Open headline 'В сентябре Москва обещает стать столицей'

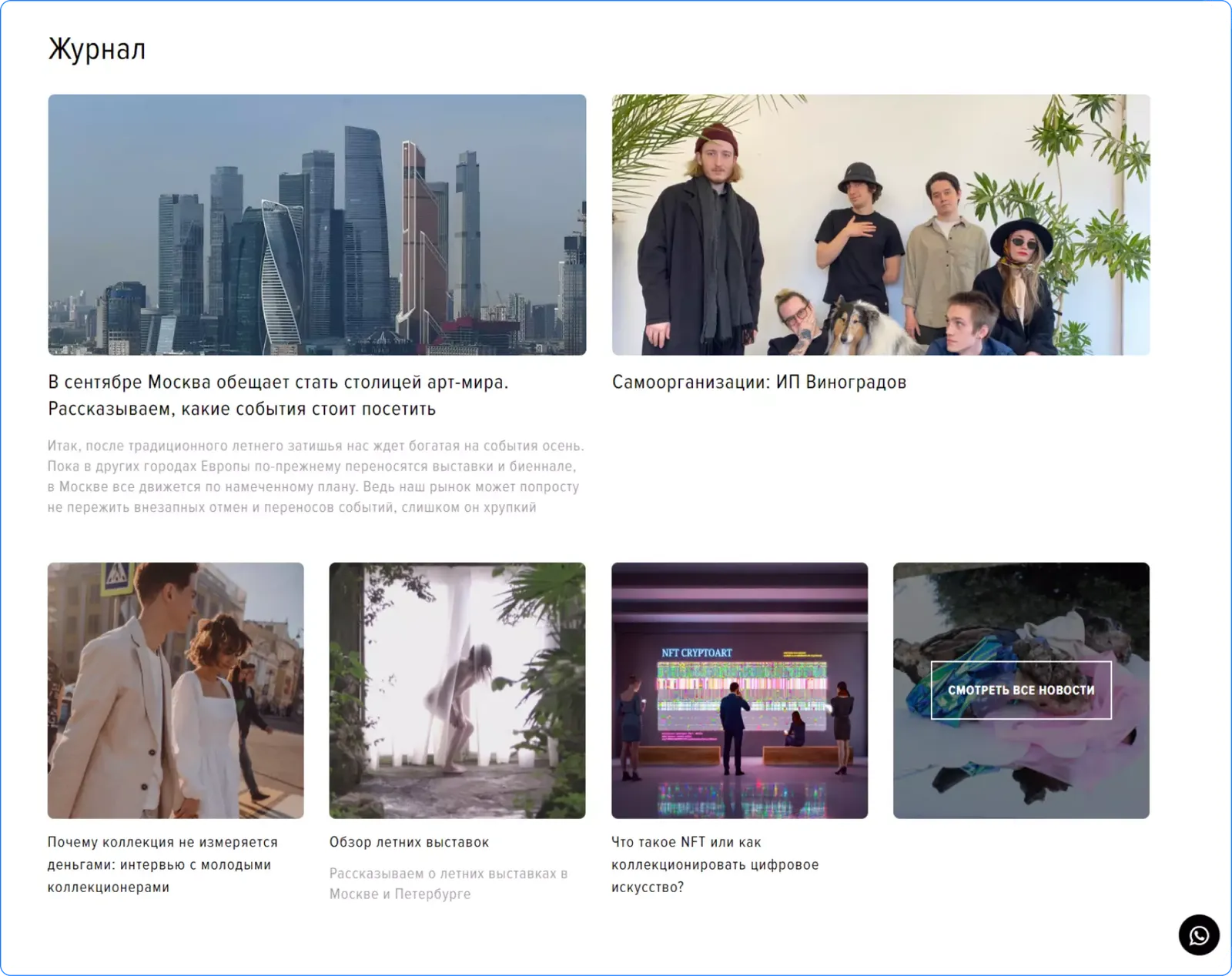tap(278, 395)
